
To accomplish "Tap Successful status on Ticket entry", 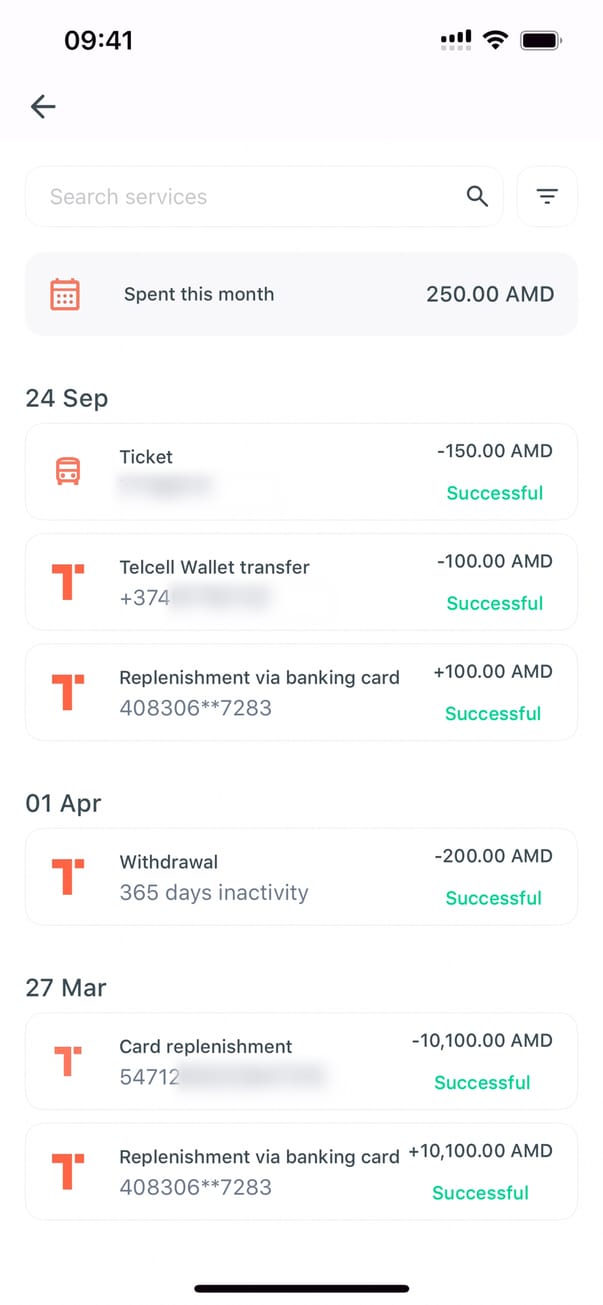I will tap(494, 493).
